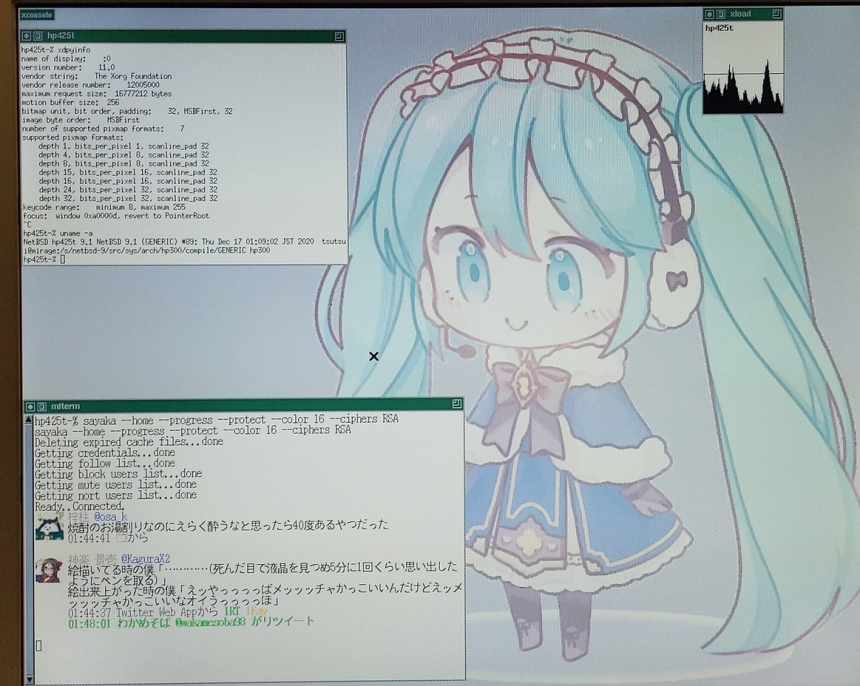Click the @wakamesoba98 retweeter name
The height and width of the screenshot is (686, 860).
click(x=210, y=622)
